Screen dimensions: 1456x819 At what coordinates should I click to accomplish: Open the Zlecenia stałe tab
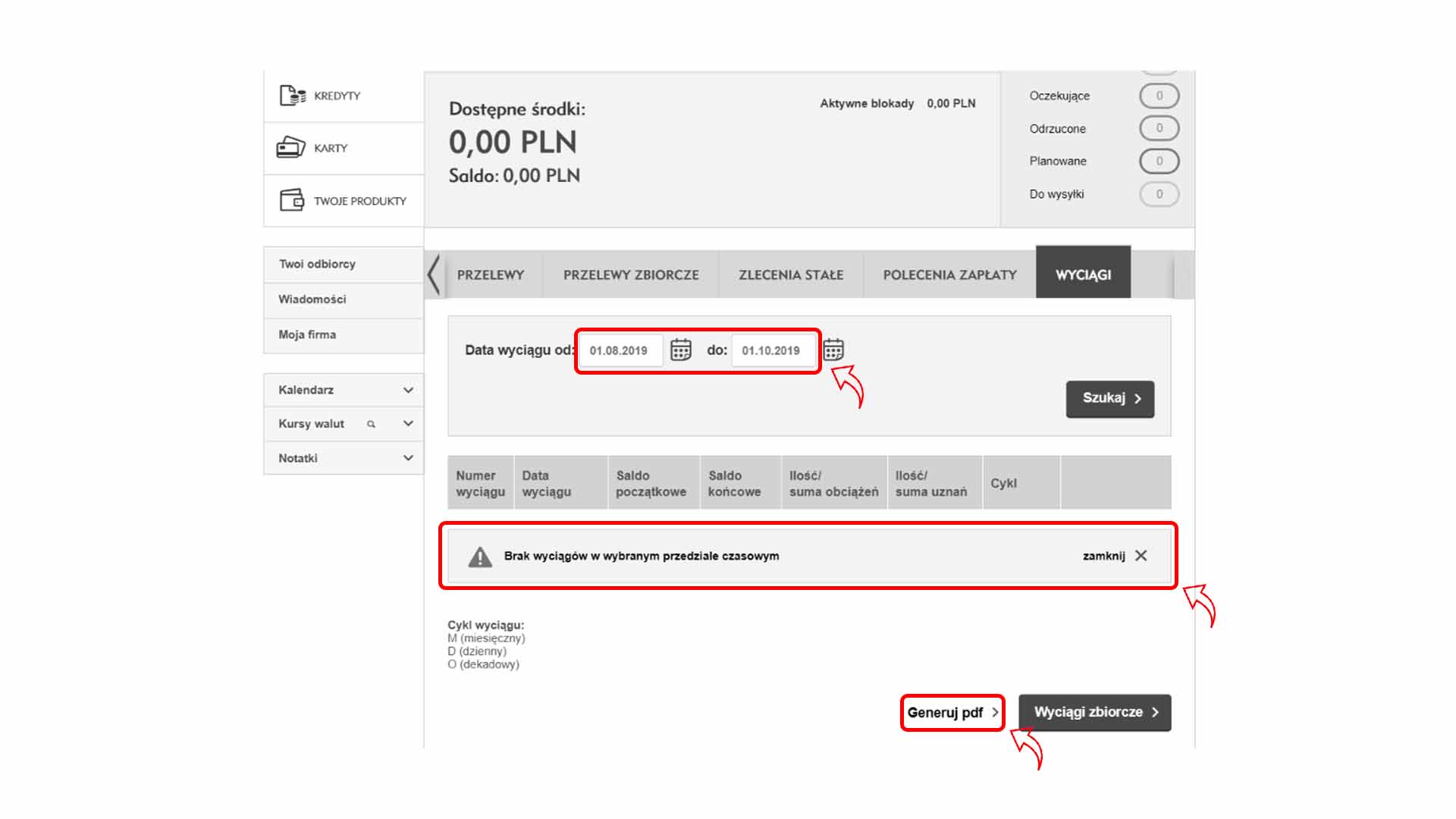coord(791,275)
